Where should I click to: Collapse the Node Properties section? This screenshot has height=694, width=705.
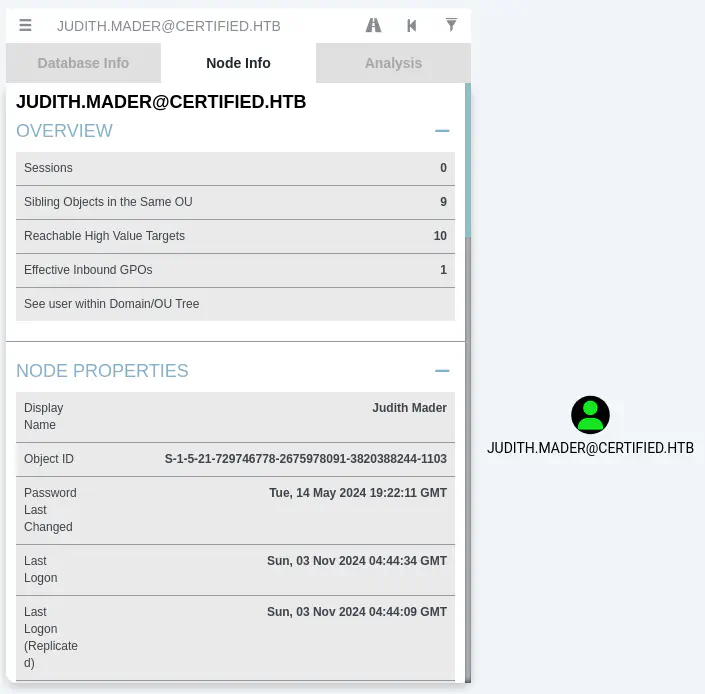(x=442, y=371)
